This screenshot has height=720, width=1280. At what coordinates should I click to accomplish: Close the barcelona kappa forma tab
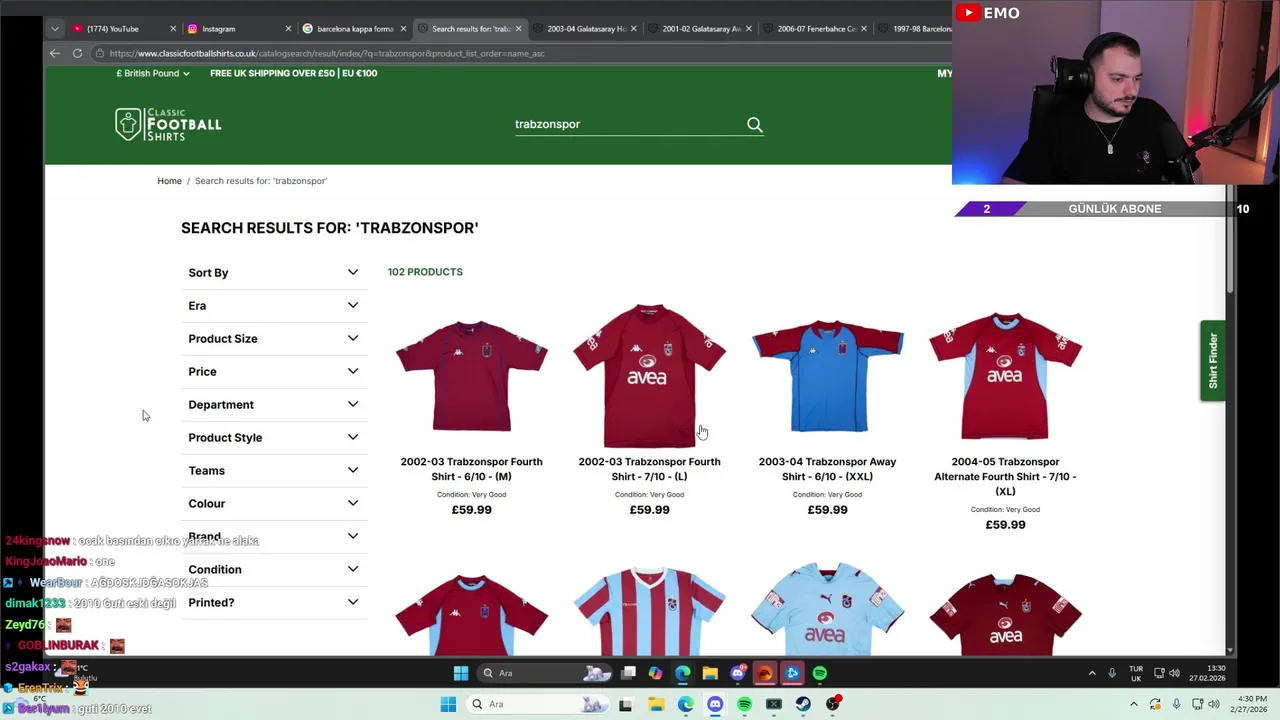point(403,29)
